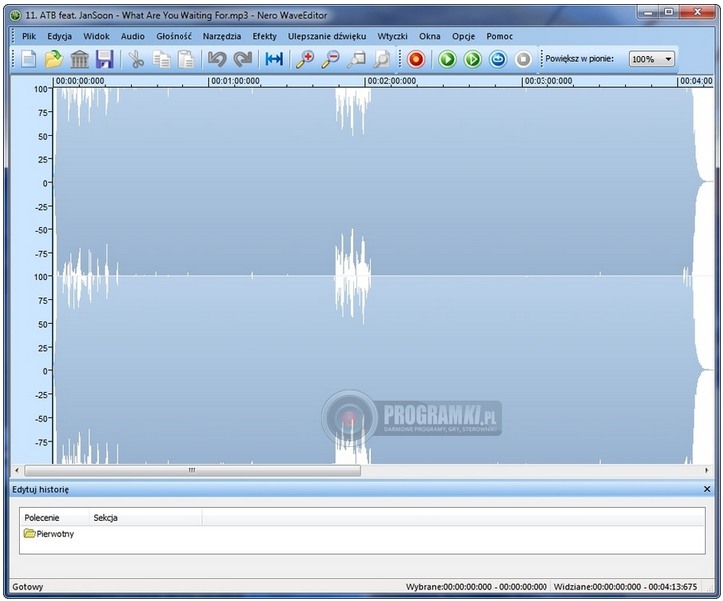
Task: Zoom out with the minus magnifier
Action: [330, 60]
